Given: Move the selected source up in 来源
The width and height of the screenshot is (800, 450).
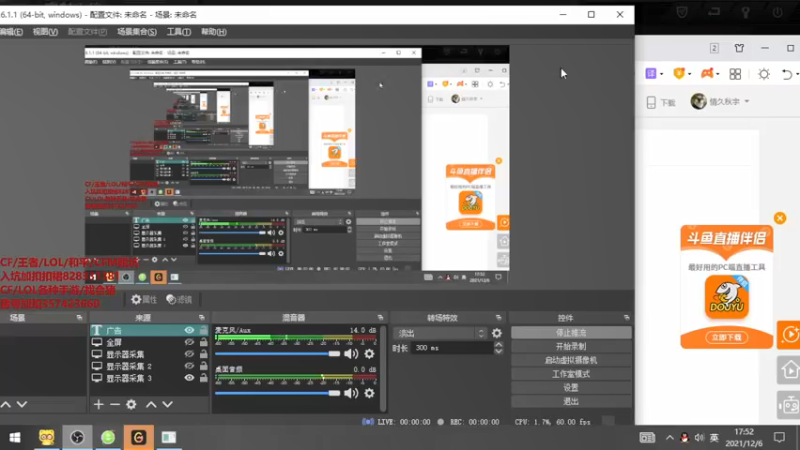Looking at the screenshot, I should click(x=151, y=405).
